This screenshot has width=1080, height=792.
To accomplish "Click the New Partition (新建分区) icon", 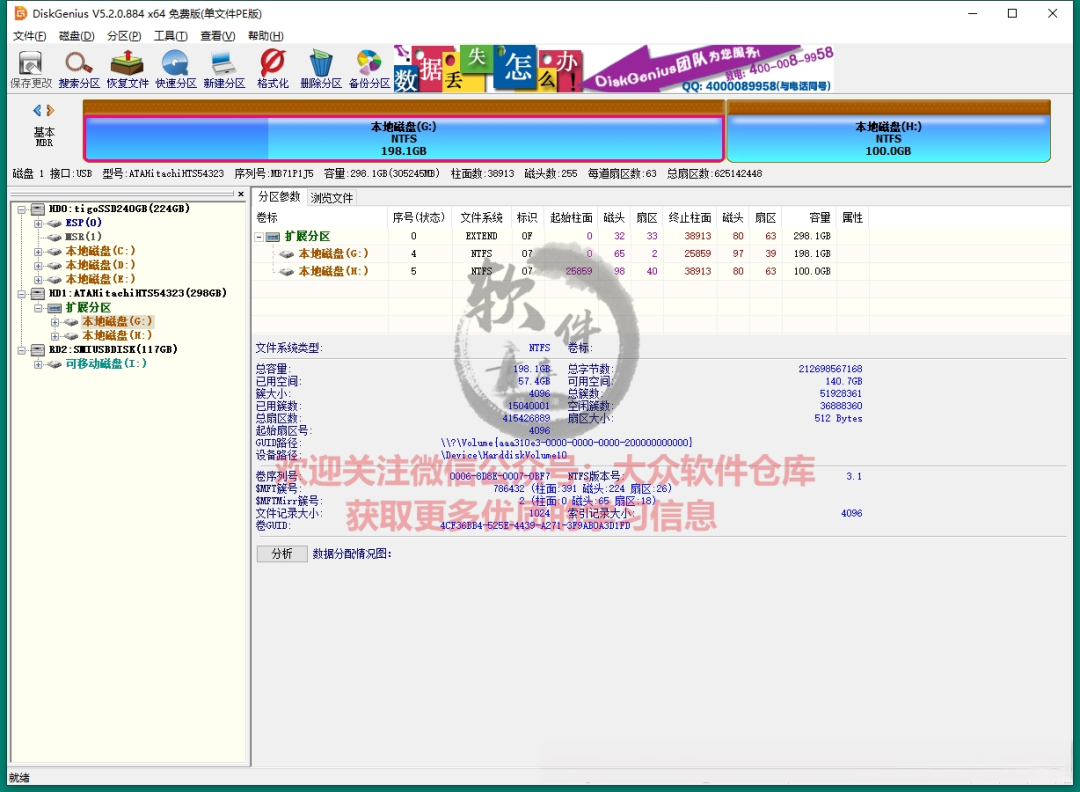I will [224, 70].
